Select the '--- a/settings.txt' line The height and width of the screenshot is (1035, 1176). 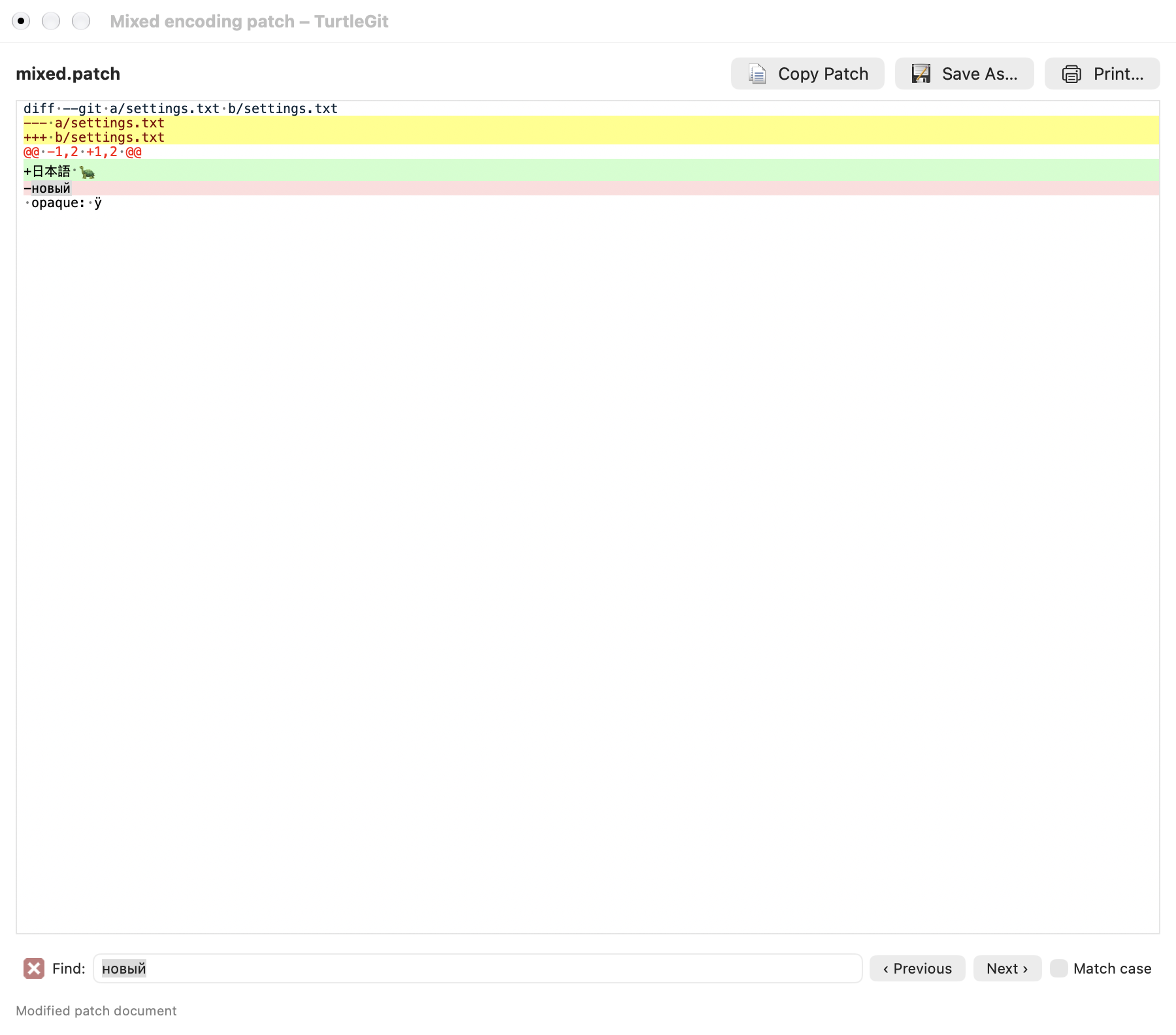(x=591, y=123)
